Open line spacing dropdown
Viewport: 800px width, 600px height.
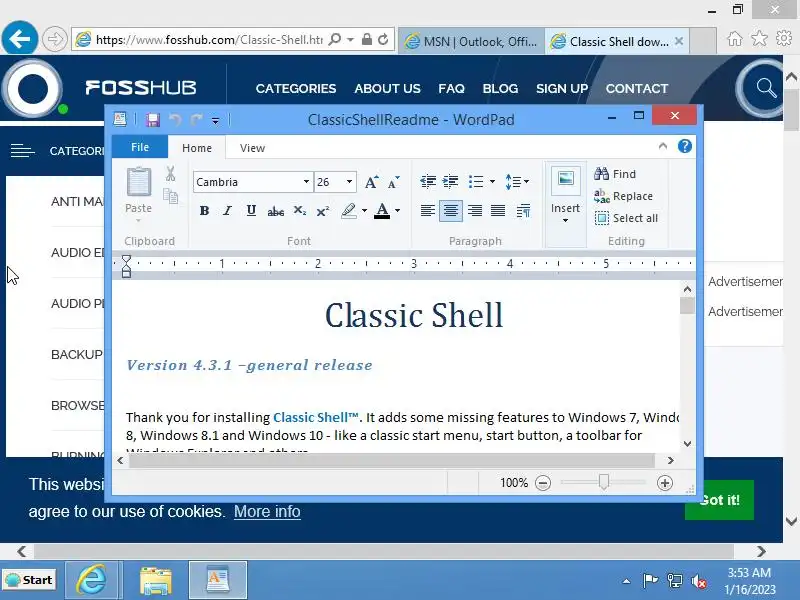[517, 182]
